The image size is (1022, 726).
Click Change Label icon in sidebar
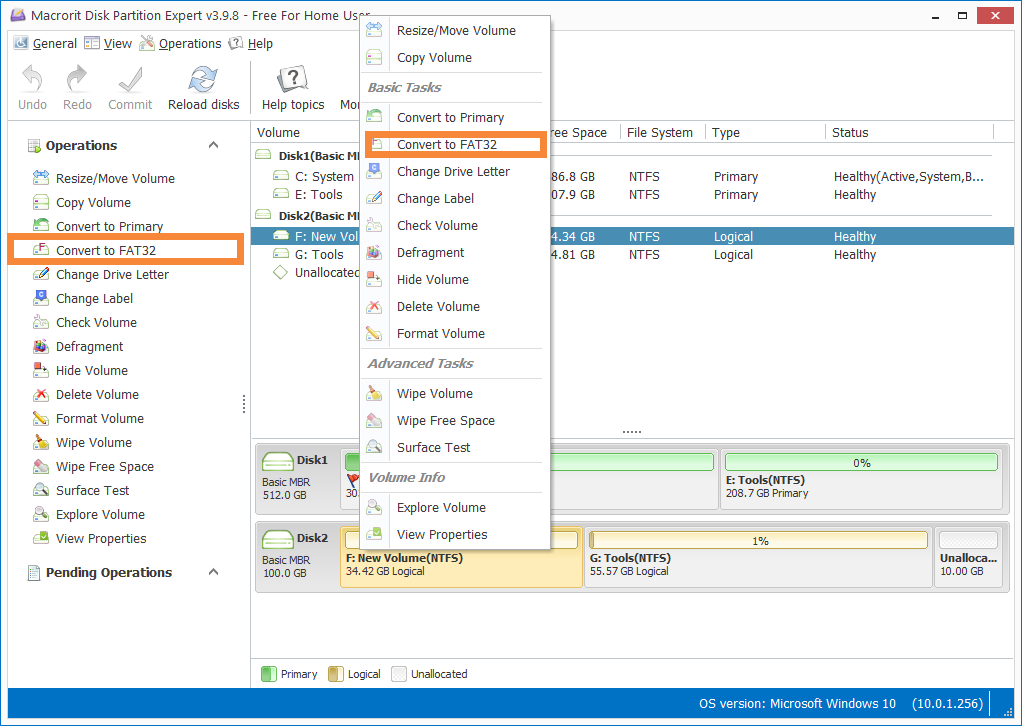coord(40,298)
